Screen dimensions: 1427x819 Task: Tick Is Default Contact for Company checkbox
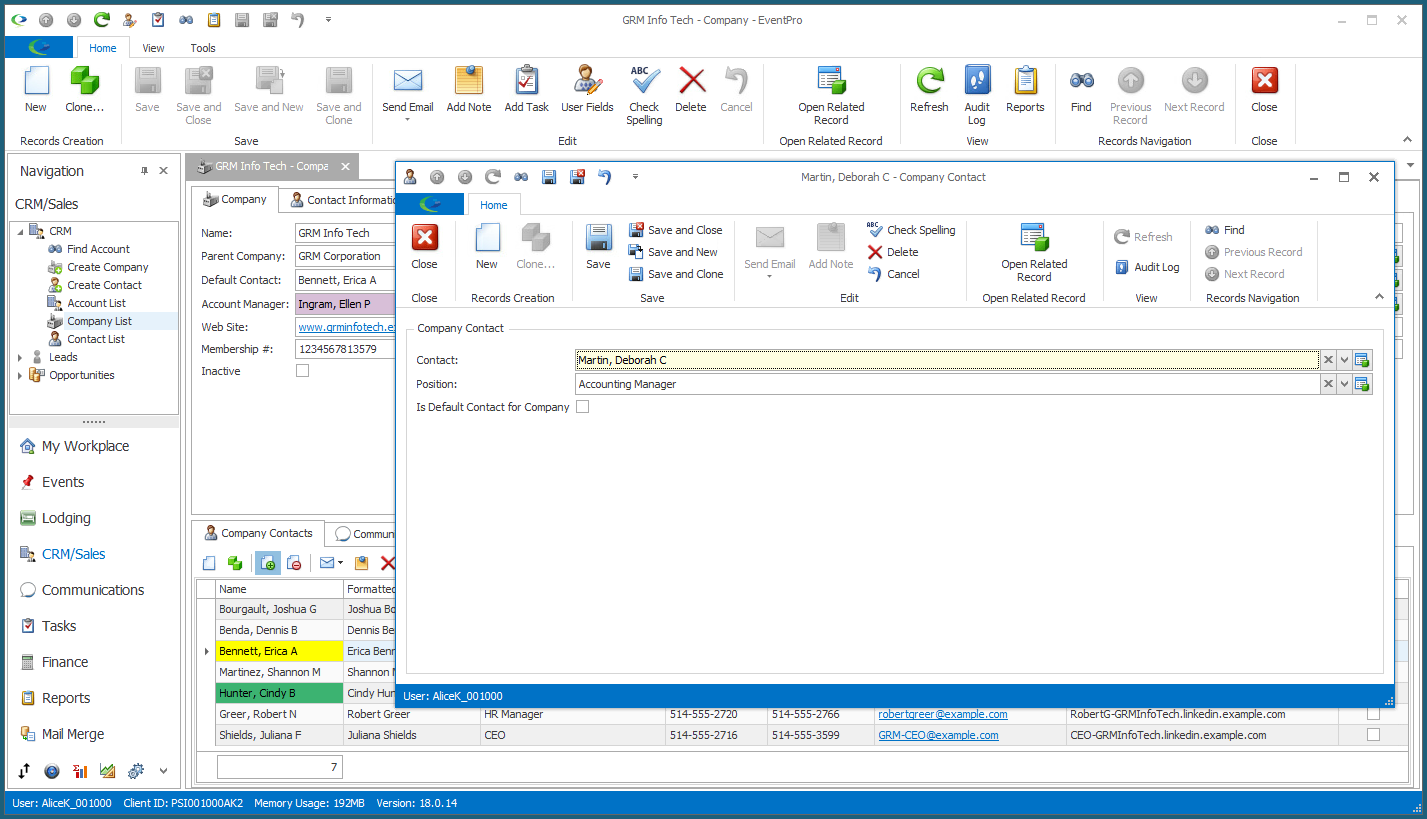[583, 407]
